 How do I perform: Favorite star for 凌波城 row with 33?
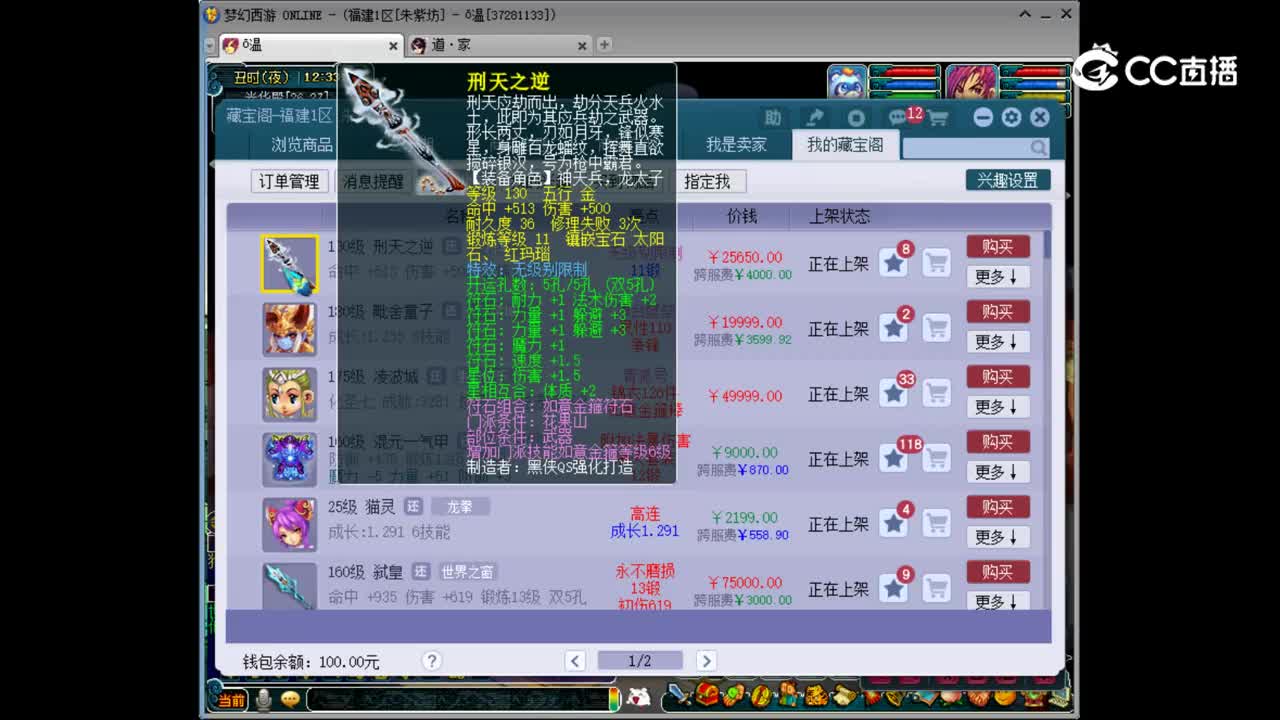[894, 393]
